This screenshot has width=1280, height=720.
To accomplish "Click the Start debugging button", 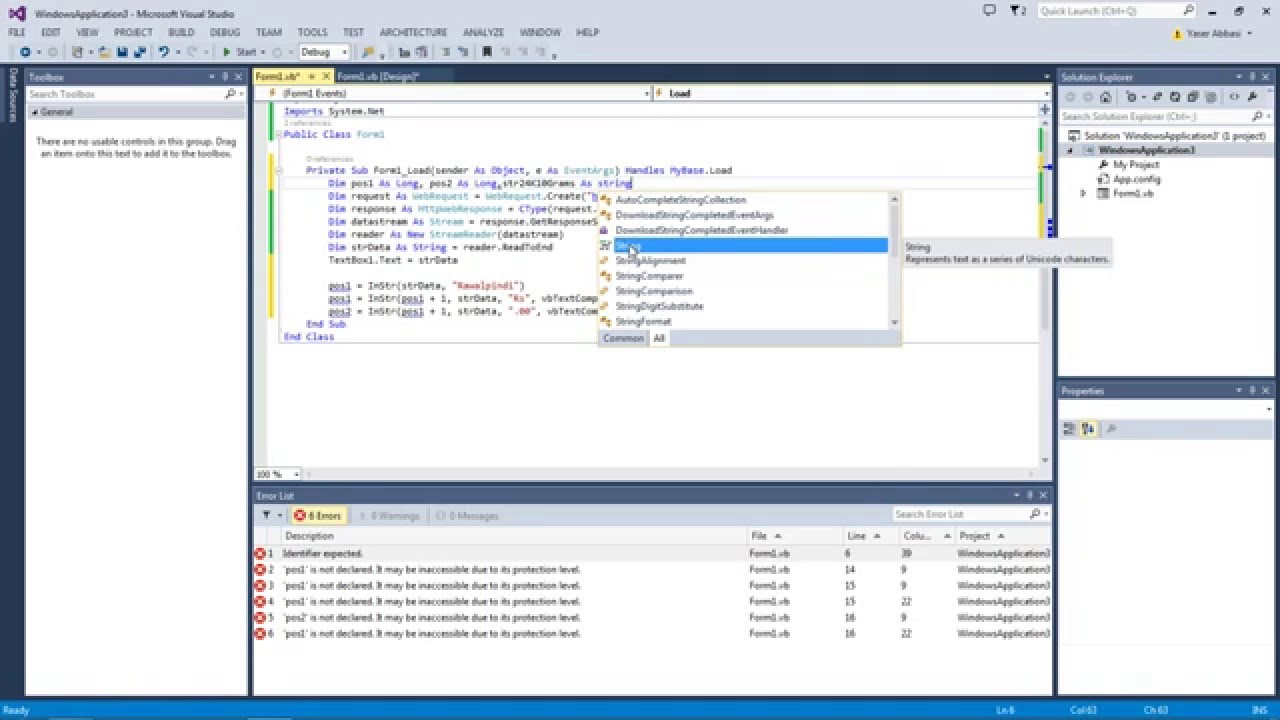I will point(239,52).
